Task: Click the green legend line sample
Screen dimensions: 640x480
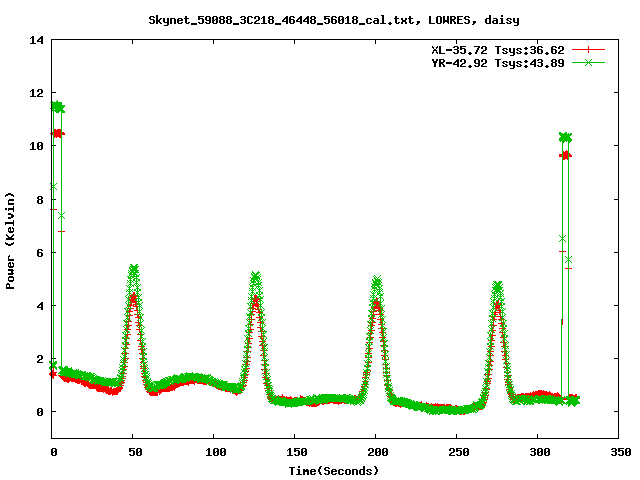Action: [588, 62]
